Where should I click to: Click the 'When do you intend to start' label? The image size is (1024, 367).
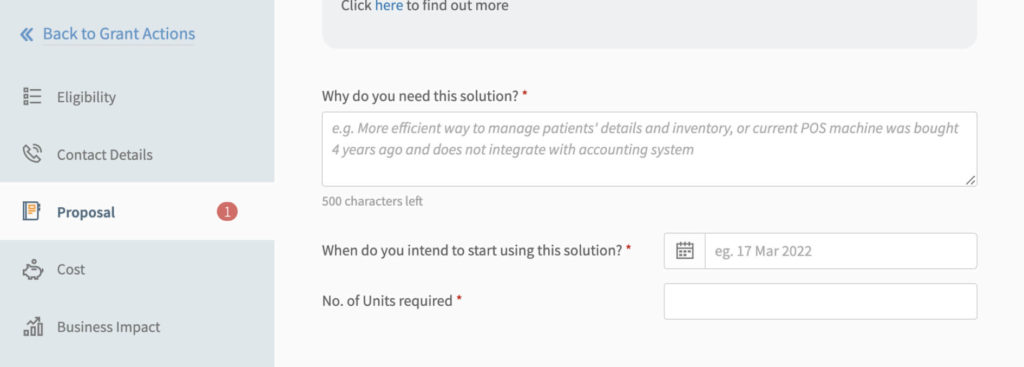click(x=472, y=250)
